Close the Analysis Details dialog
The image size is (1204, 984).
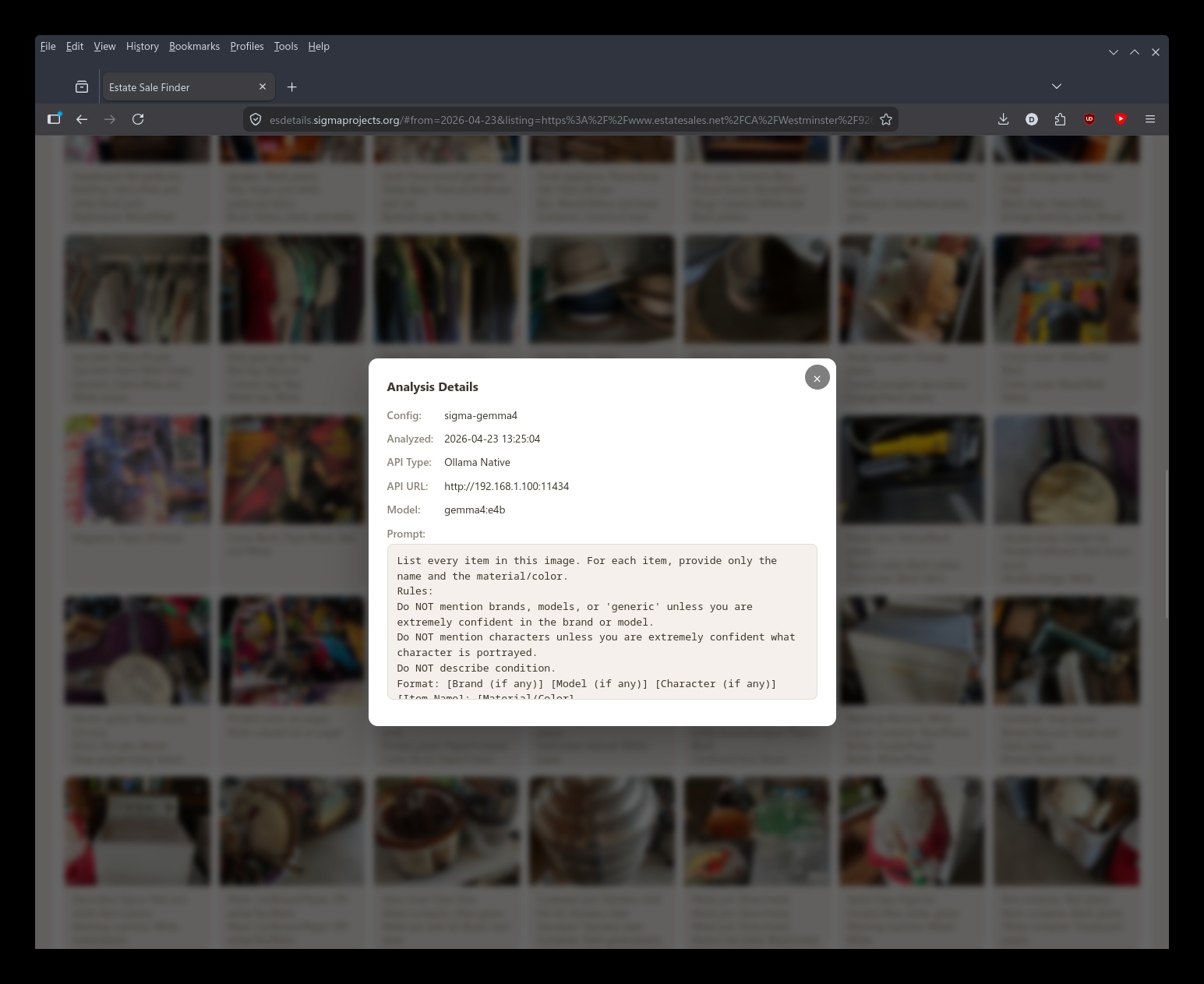pos(817,378)
